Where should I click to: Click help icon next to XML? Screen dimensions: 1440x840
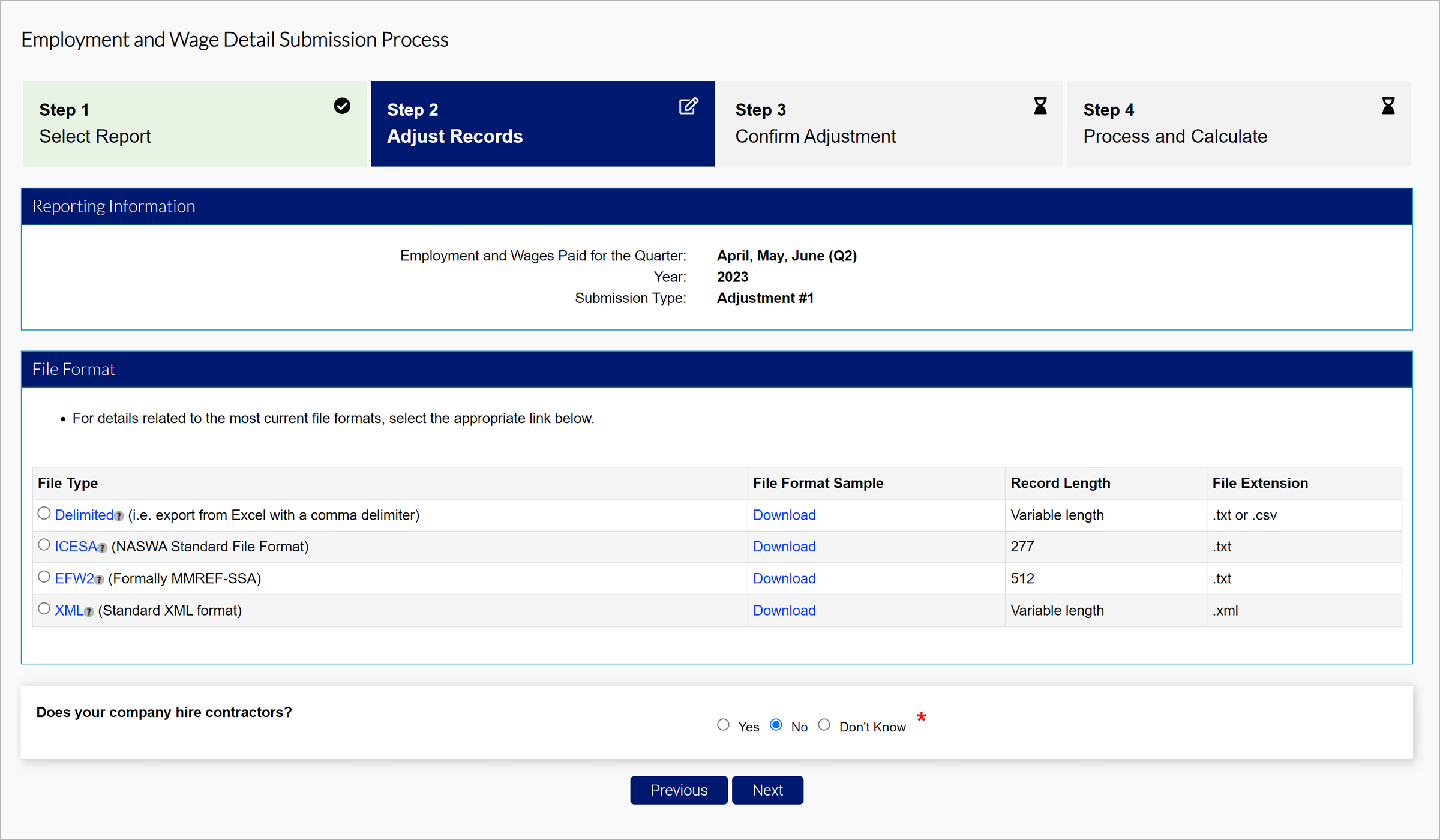tap(89, 612)
